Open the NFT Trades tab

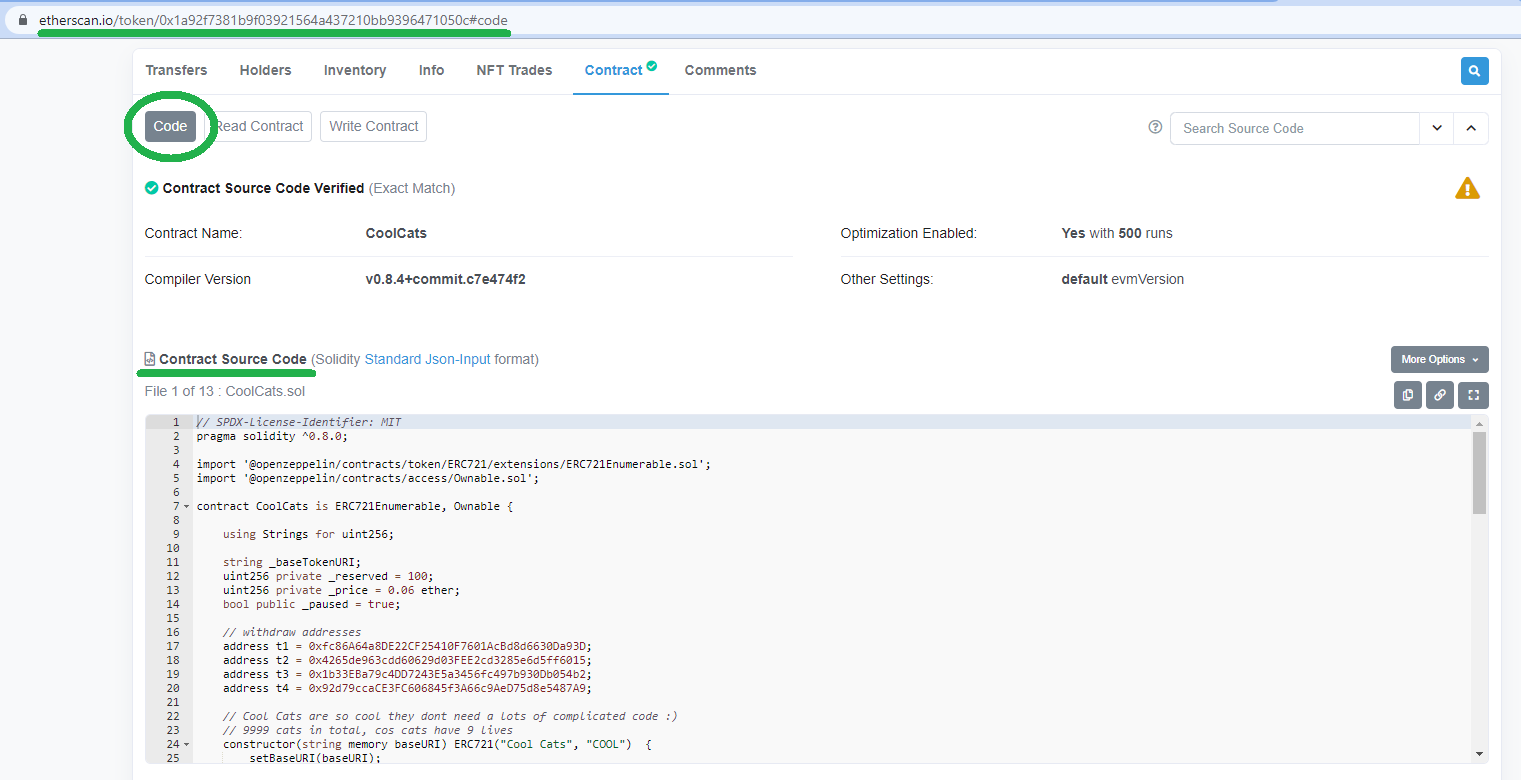(x=514, y=70)
